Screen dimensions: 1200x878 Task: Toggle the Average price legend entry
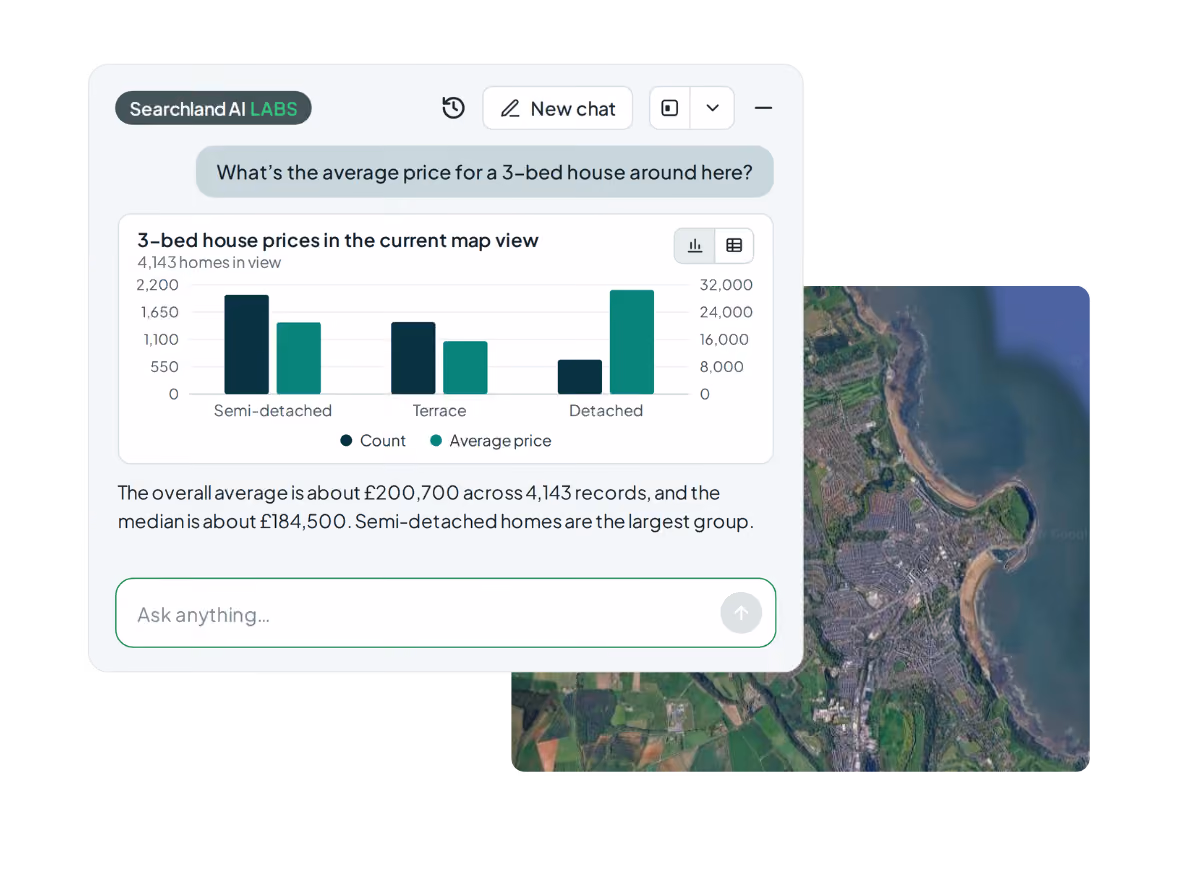[490, 441]
